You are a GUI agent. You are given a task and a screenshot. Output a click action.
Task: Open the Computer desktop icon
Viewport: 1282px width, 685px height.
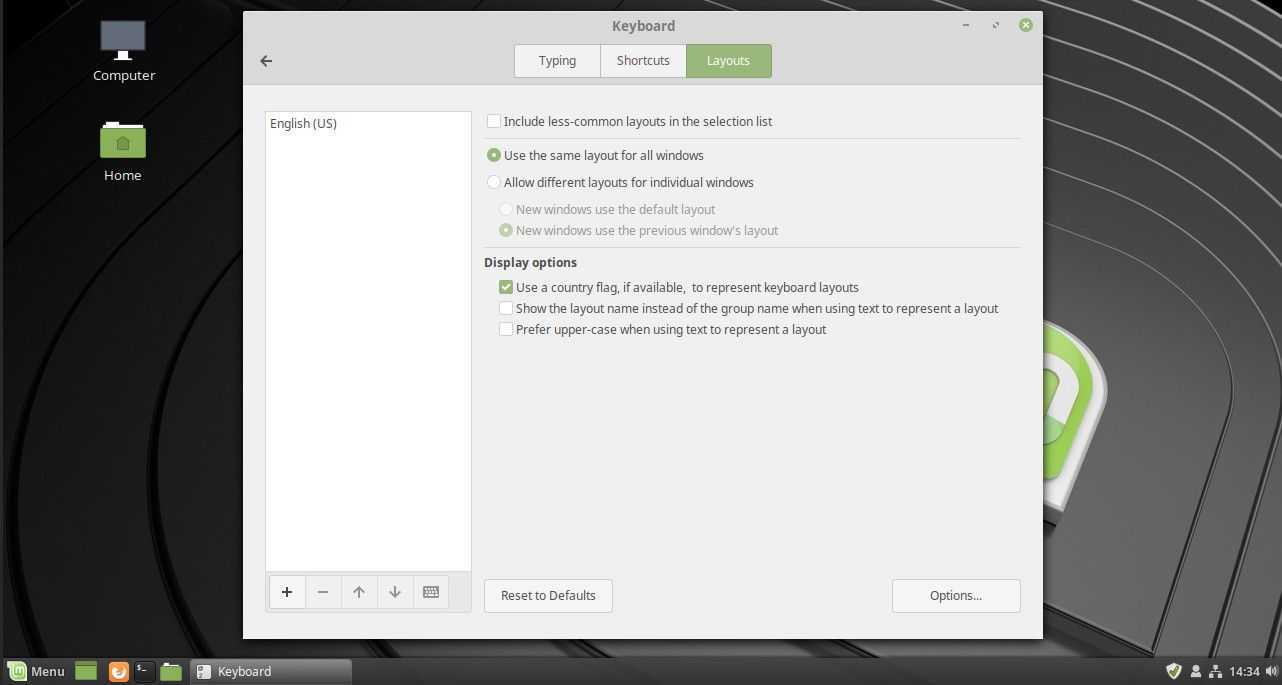[x=123, y=51]
